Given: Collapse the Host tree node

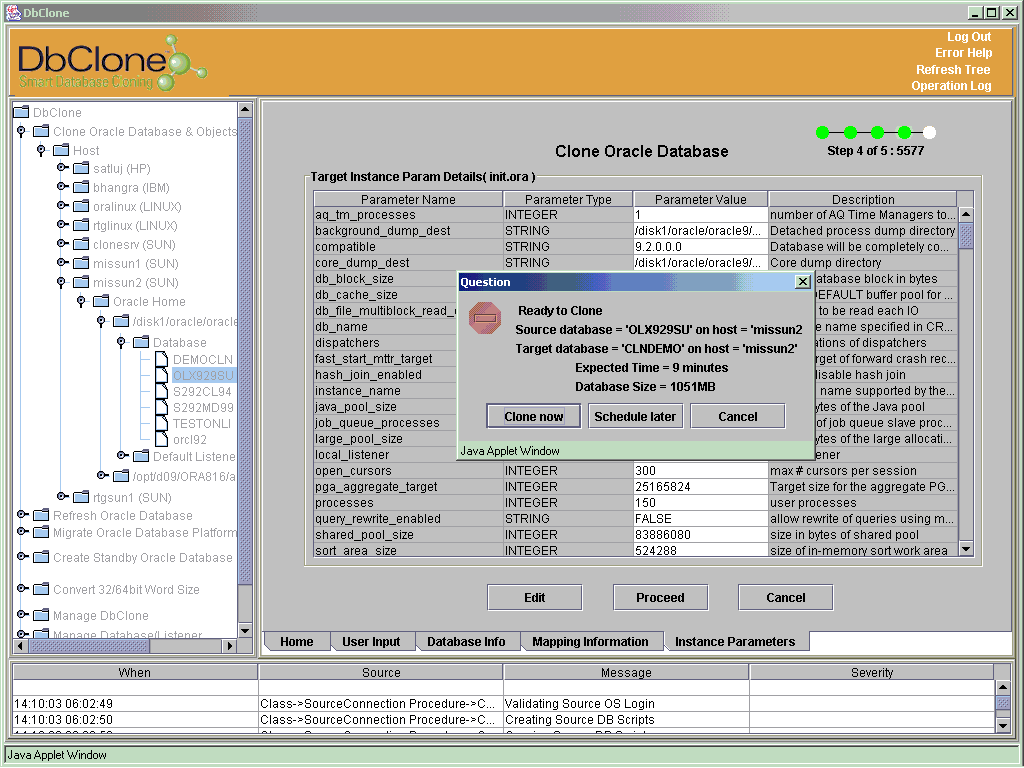Looking at the screenshot, I should click(x=41, y=150).
